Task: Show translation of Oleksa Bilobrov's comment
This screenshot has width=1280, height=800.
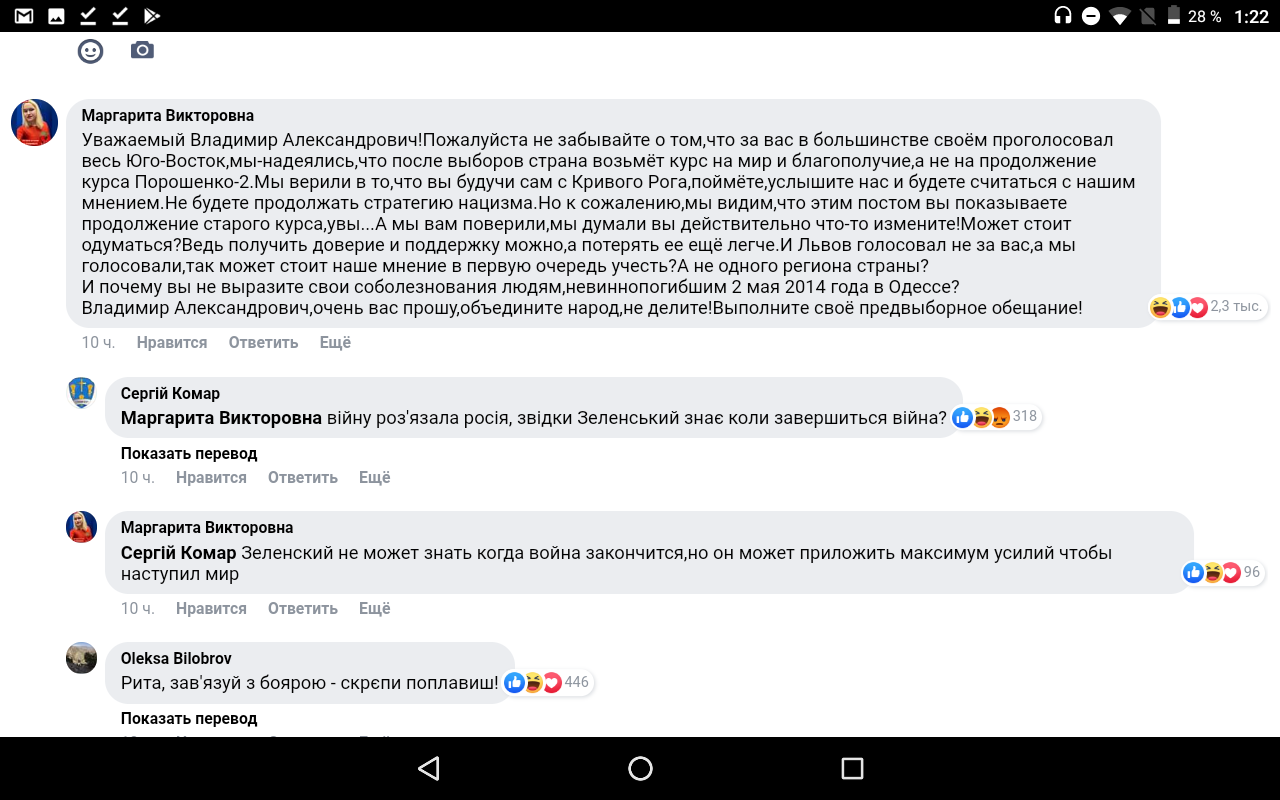Action: point(189,719)
